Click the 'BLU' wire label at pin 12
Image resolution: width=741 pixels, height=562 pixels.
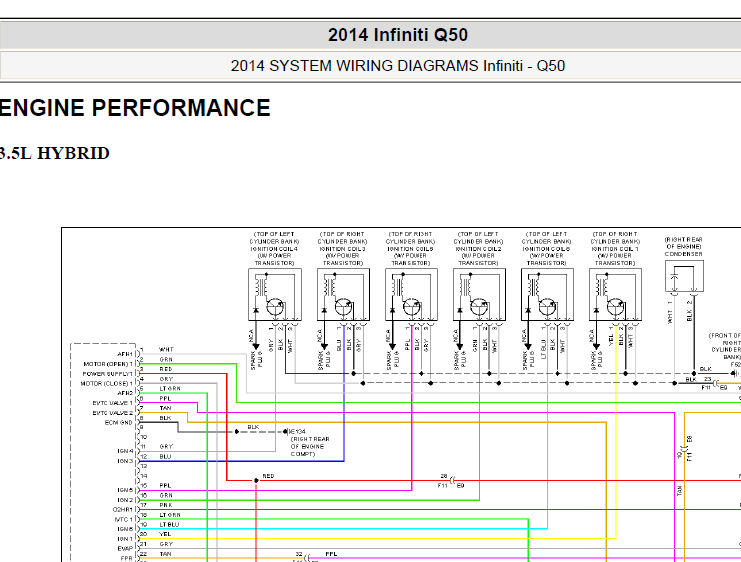coord(165,457)
